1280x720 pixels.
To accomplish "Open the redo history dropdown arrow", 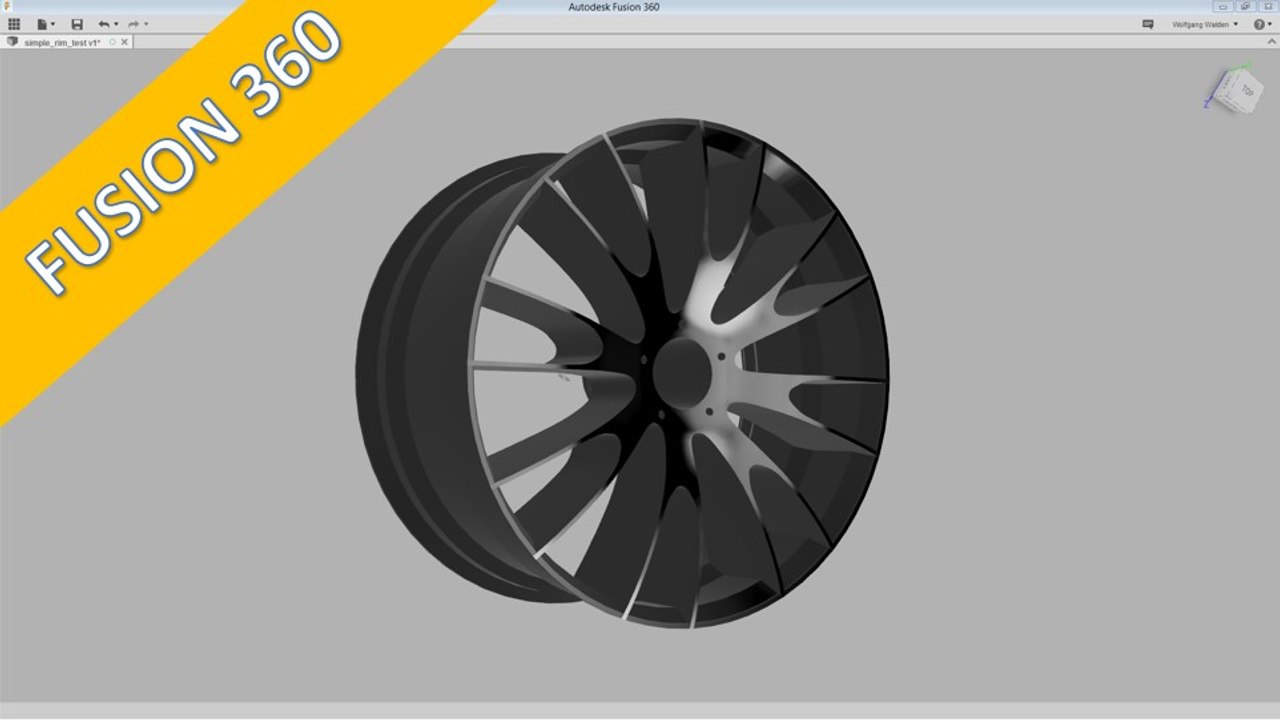I will (146, 24).
